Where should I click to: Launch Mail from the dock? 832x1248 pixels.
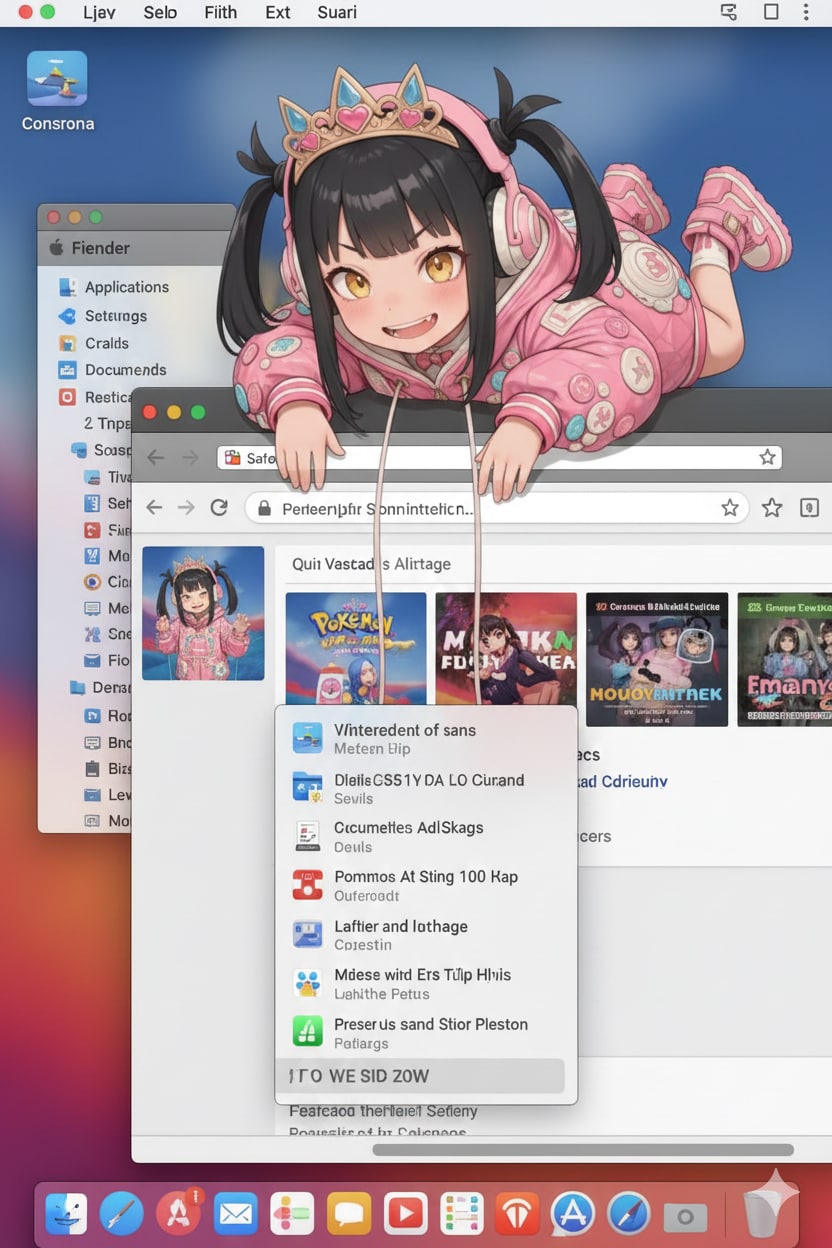[x=235, y=1215]
